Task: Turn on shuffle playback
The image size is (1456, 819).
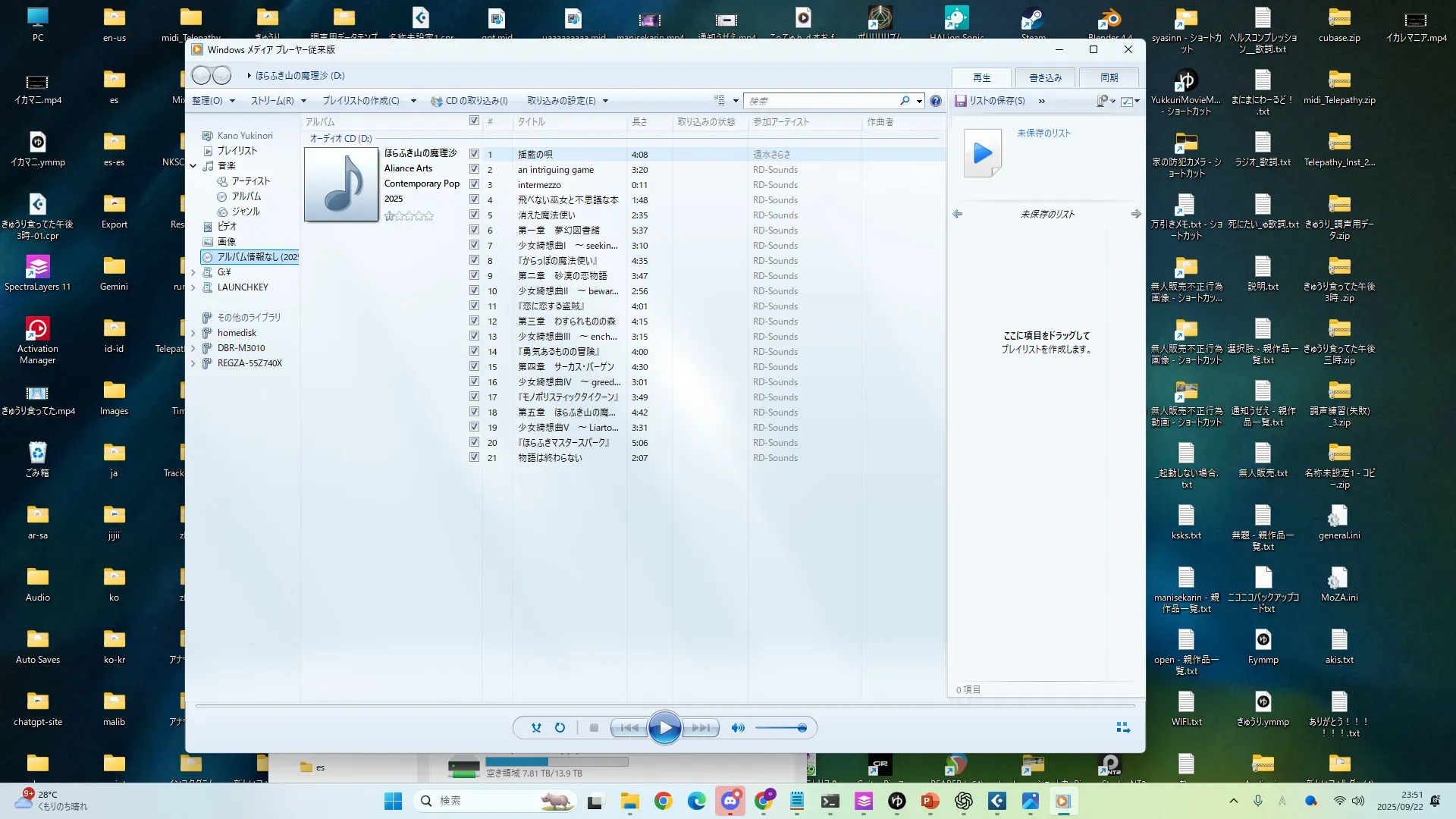Action: pyautogui.click(x=536, y=728)
